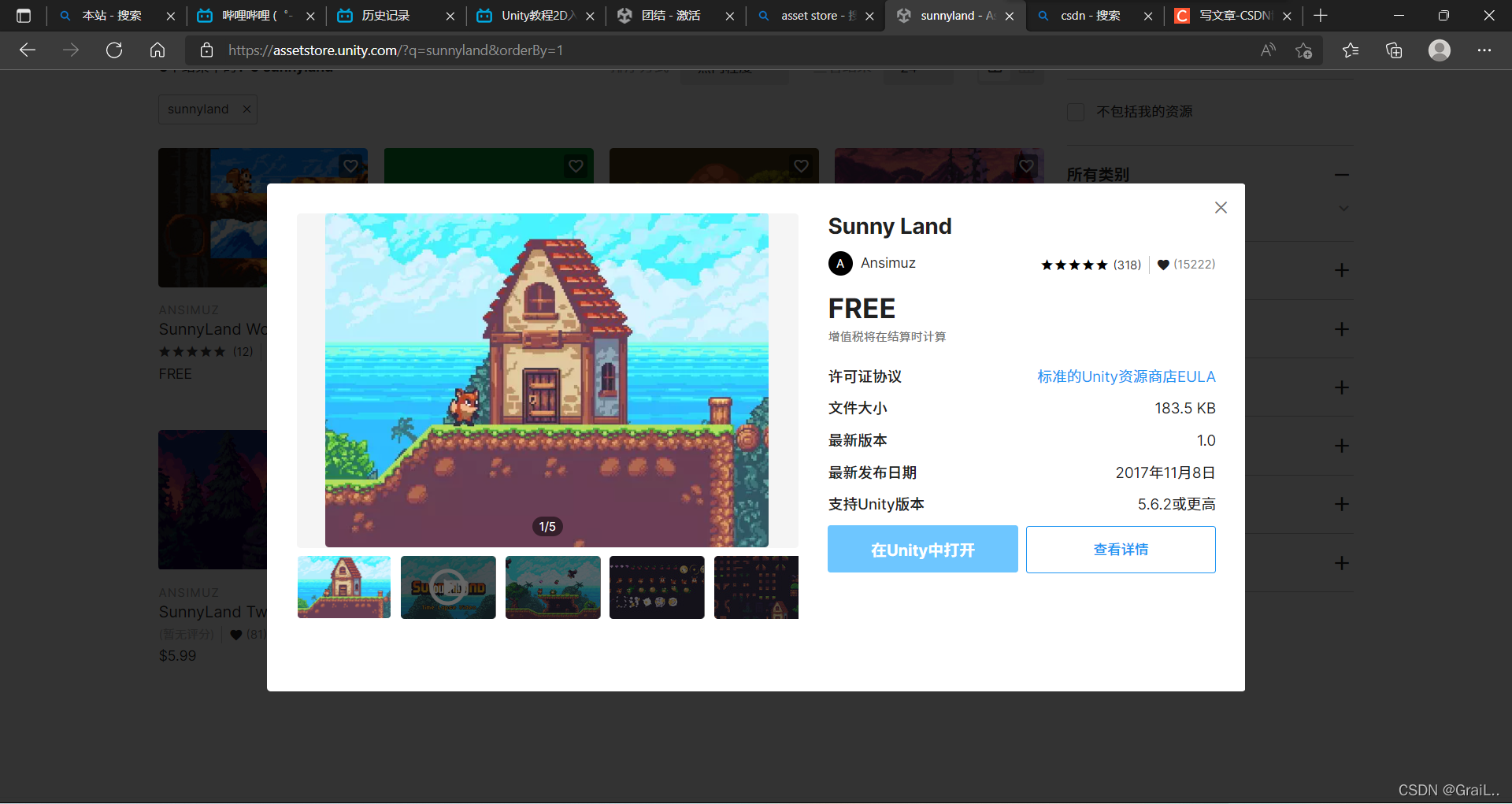The height and width of the screenshot is (804, 1512).
Task: Close the 哔哩哔哩 tab
Action: (310, 16)
